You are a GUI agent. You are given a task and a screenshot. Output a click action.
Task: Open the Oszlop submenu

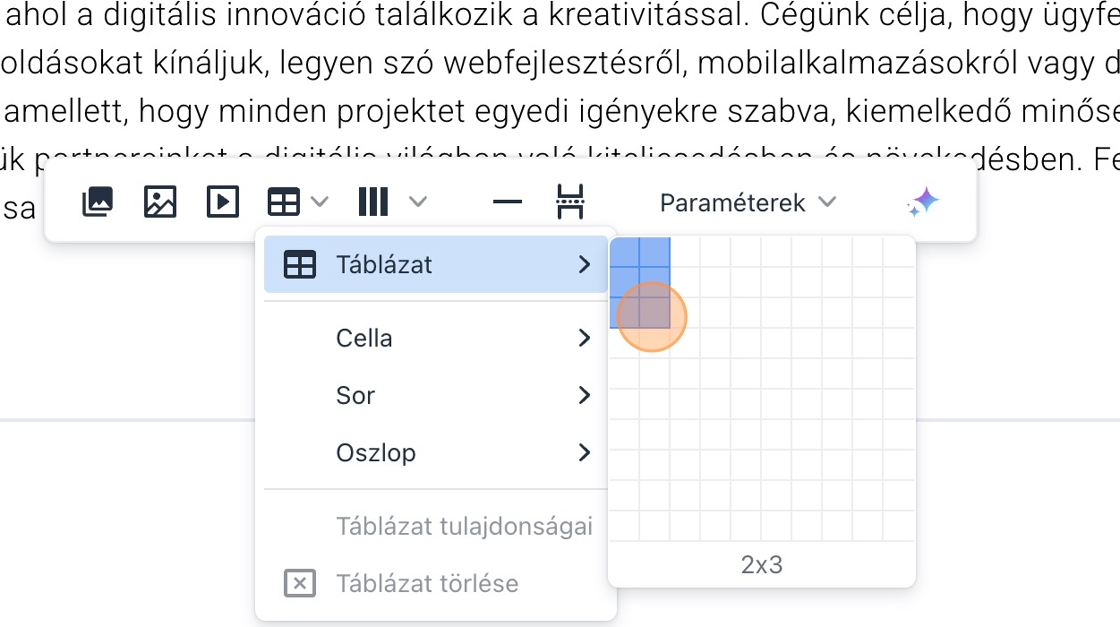point(436,452)
